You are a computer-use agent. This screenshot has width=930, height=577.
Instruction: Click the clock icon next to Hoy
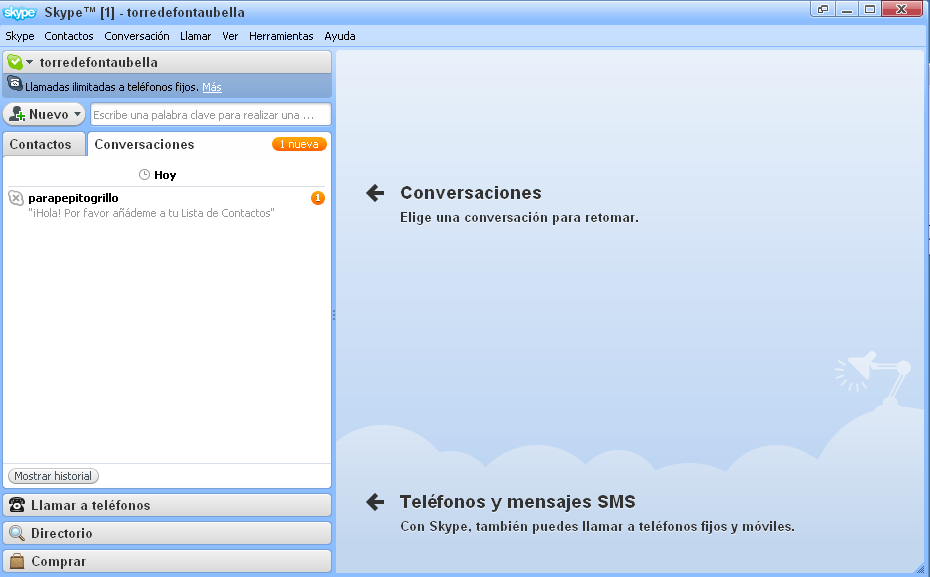click(x=144, y=175)
